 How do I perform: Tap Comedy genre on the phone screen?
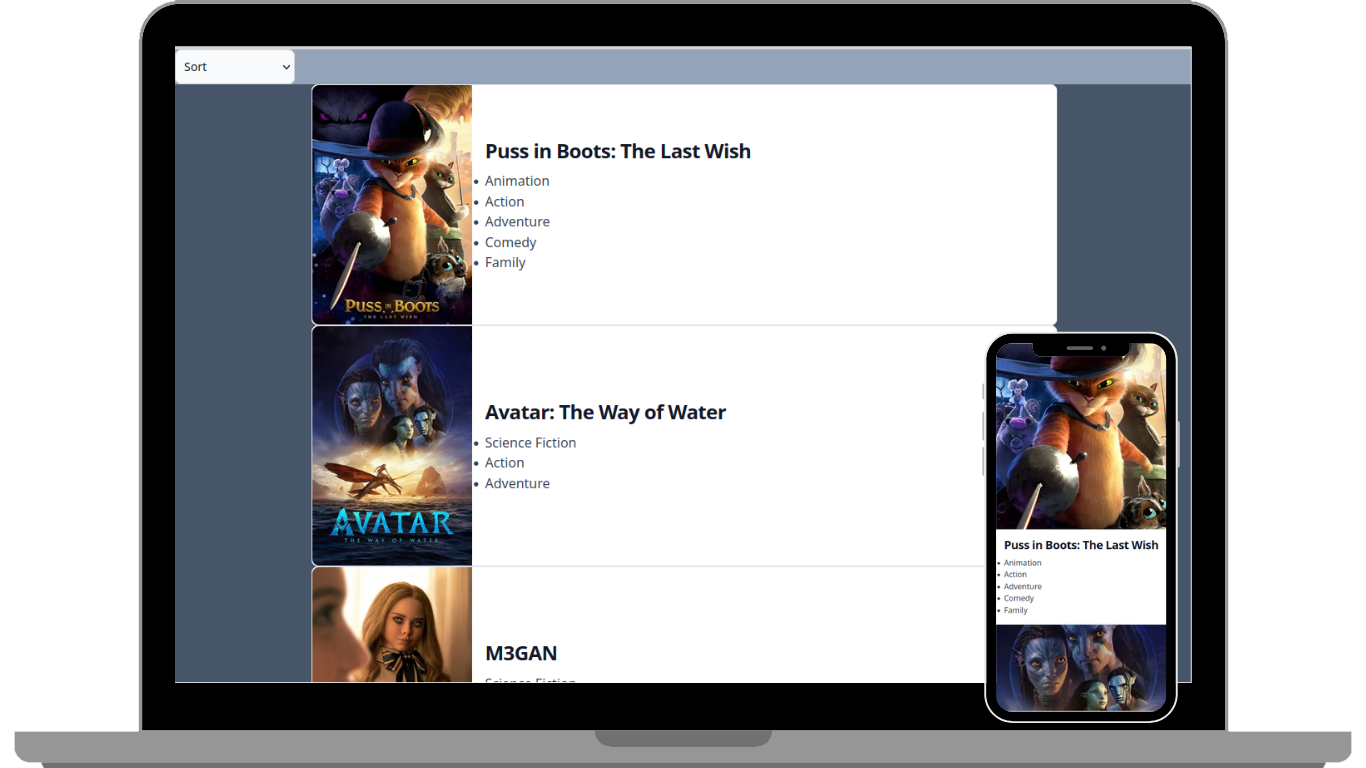click(x=1018, y=598)
